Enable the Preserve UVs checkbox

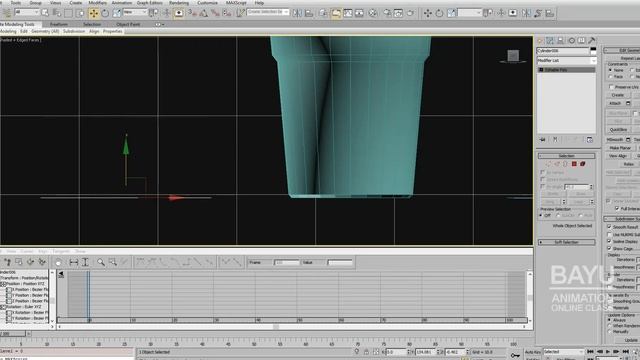pos(611,87)
